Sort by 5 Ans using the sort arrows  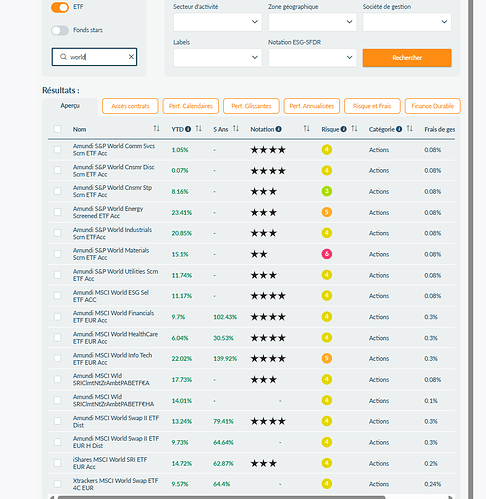(x=236, y=129)
